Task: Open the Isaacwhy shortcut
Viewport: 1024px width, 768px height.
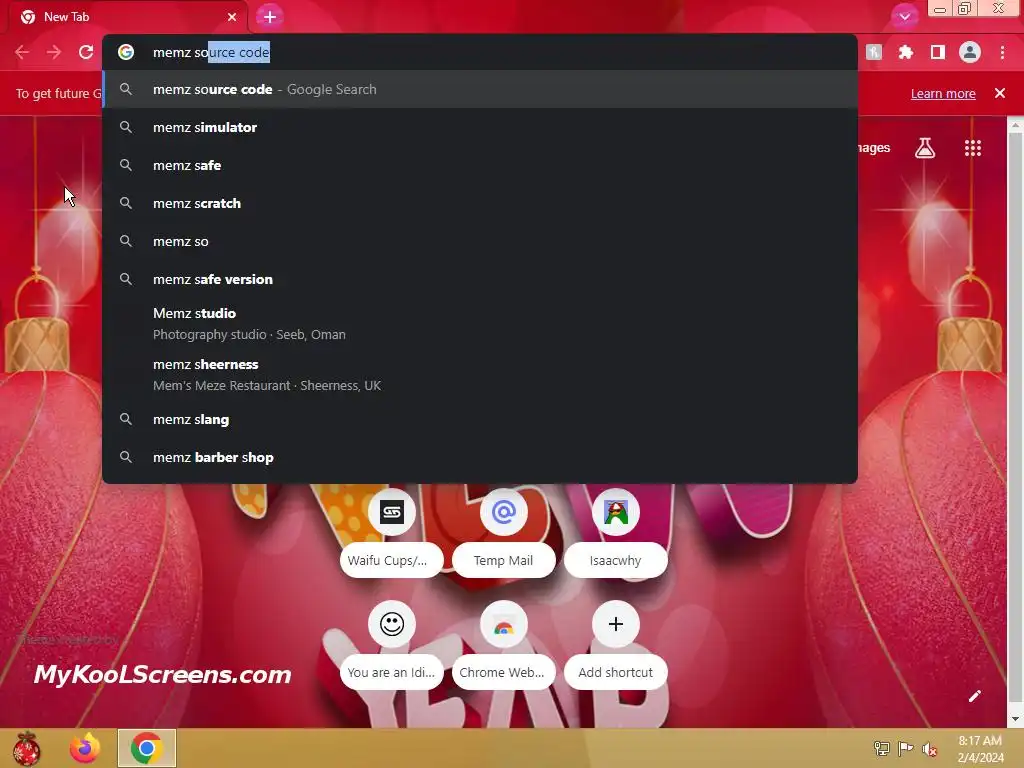Action: (615, 534)
